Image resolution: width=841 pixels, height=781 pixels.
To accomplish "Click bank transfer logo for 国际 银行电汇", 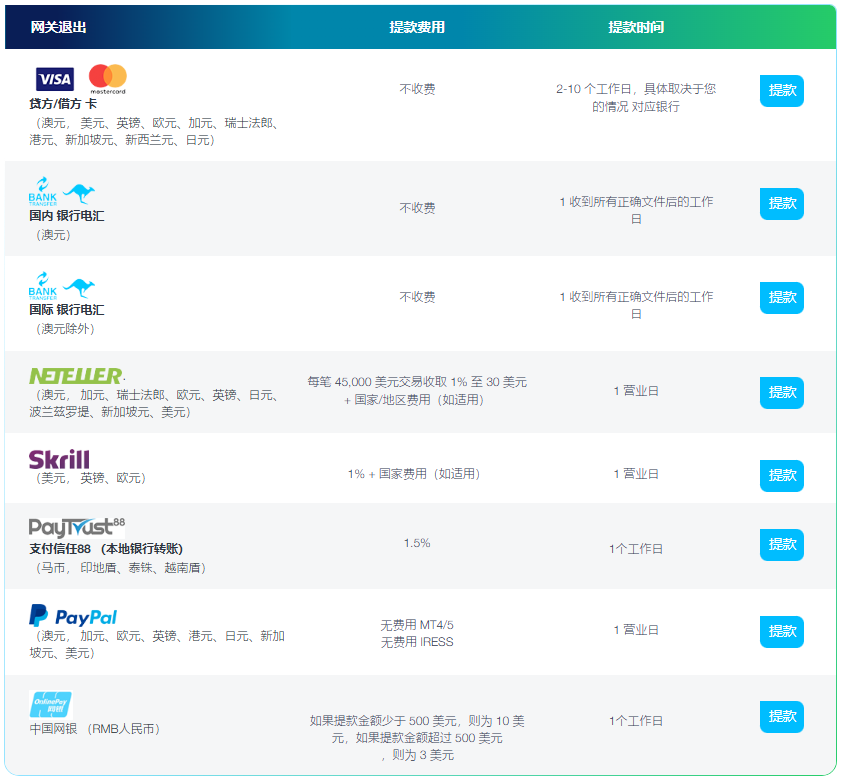I will (x=43, y=286).
